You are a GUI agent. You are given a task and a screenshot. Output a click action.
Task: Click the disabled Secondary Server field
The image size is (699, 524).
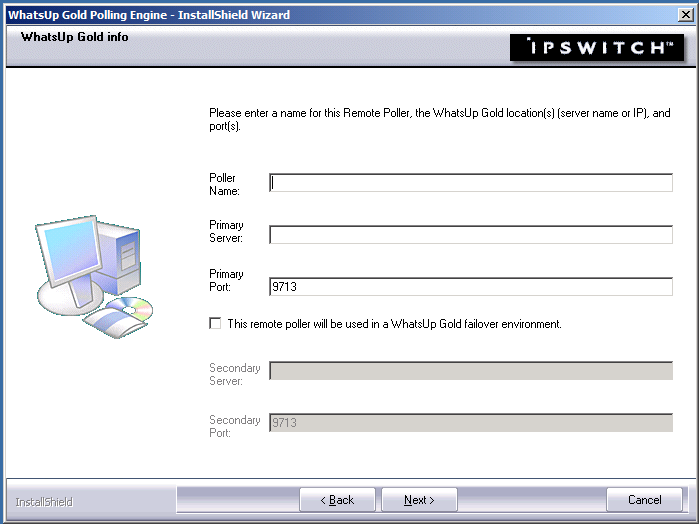click(471, 371)
